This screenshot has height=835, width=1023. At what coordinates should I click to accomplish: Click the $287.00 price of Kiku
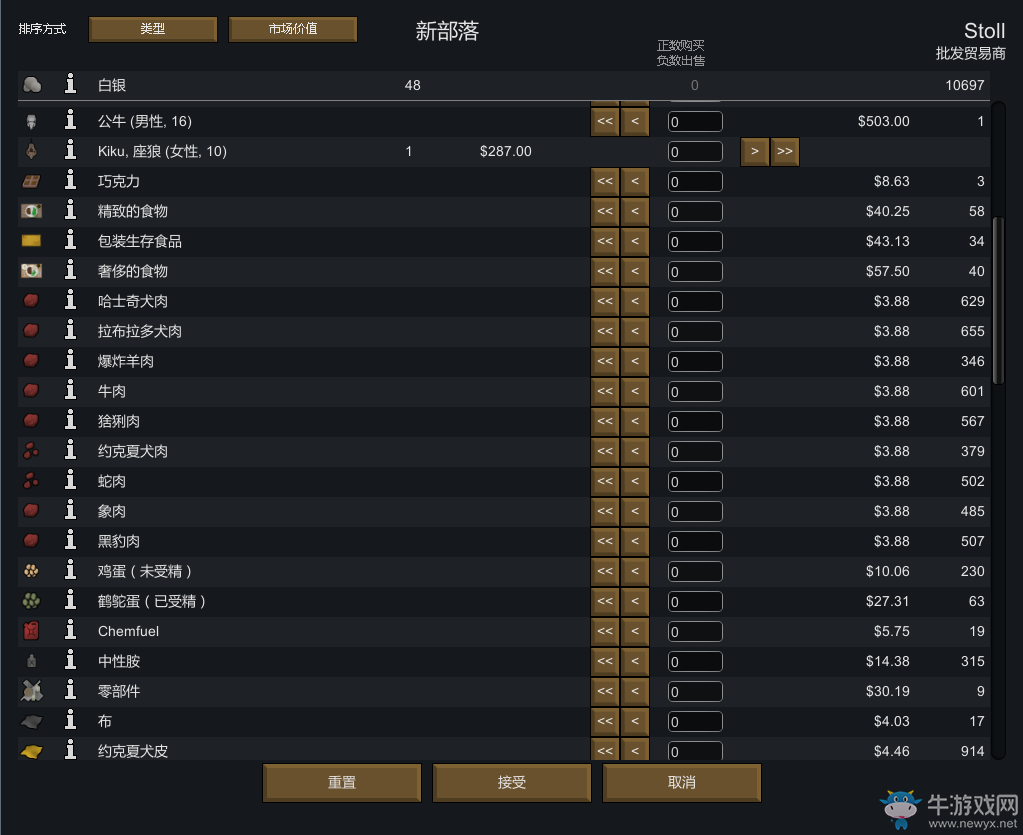click(506, 151)
